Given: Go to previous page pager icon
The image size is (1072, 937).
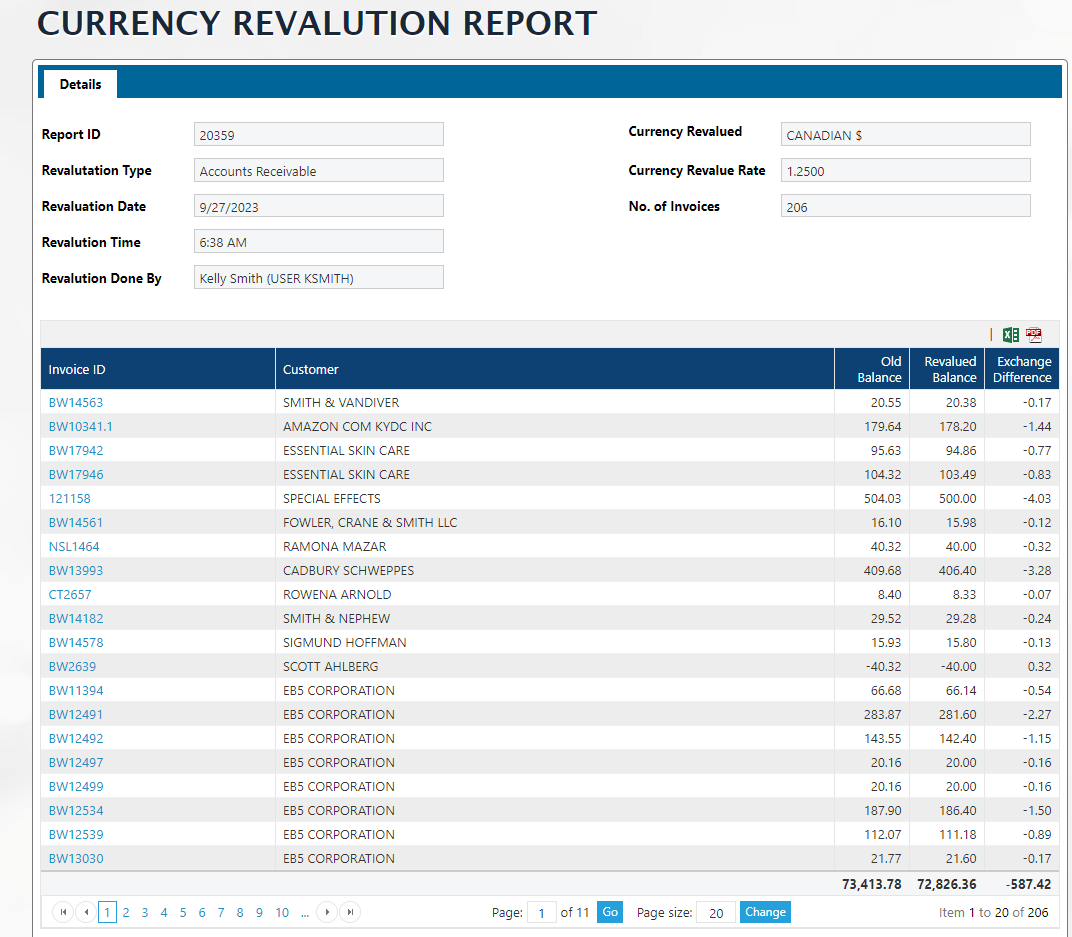Looking at the screenshot, I should pos(86,912).
